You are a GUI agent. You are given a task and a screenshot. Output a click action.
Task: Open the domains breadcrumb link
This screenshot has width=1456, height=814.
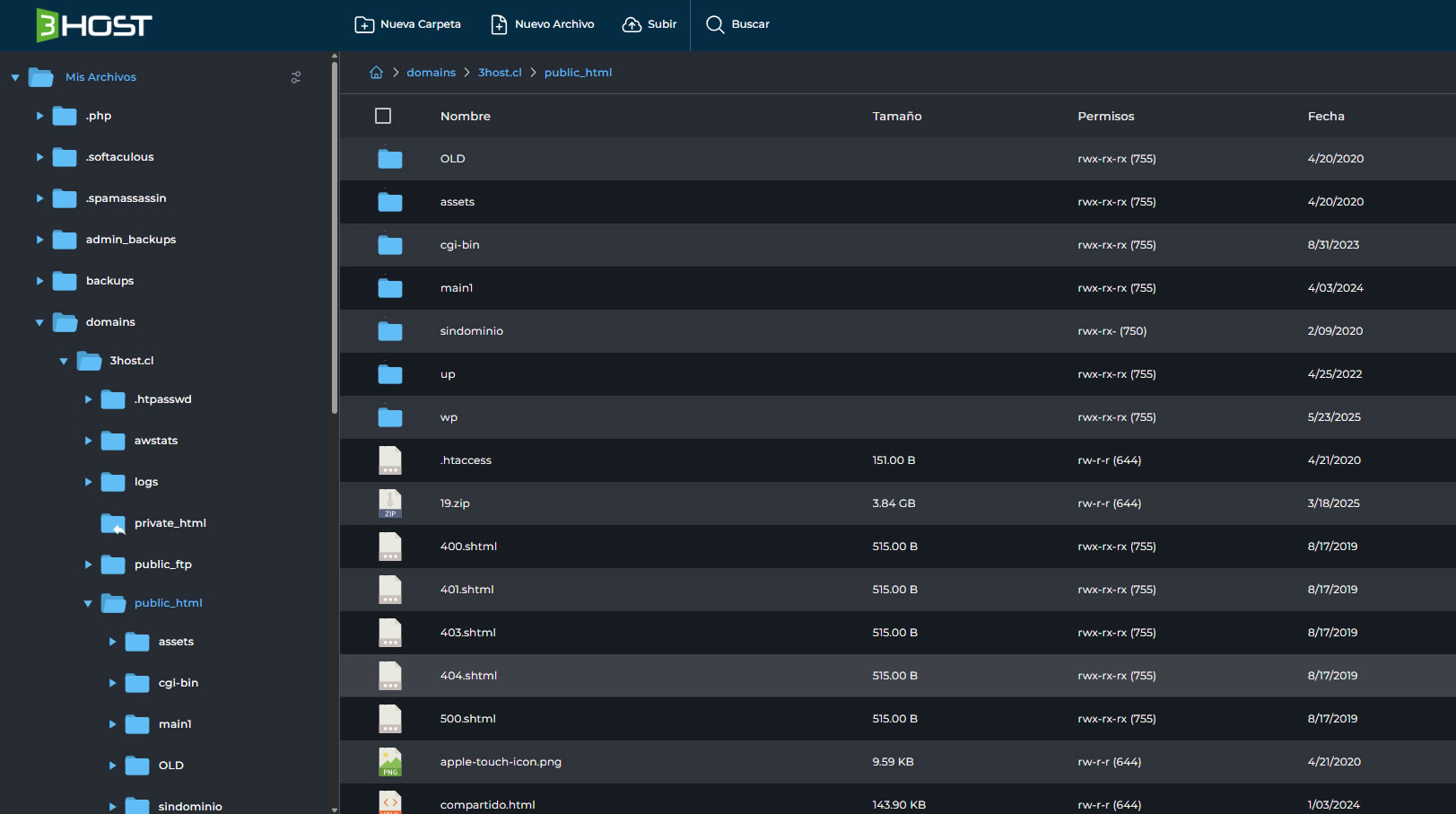click(431, 72)
